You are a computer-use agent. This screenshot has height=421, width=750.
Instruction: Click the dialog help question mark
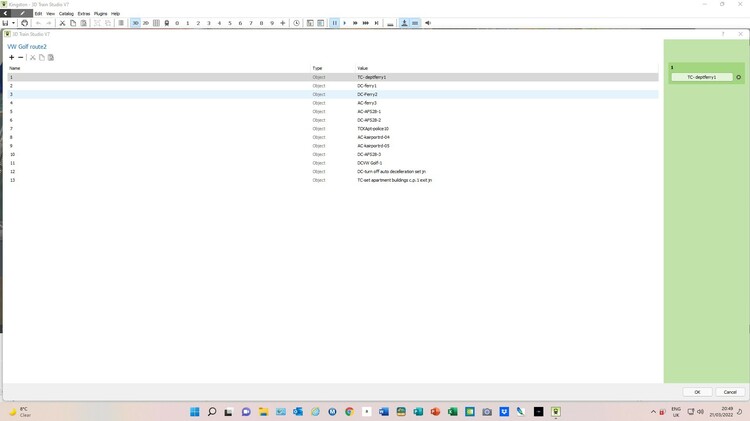point(723,34)
